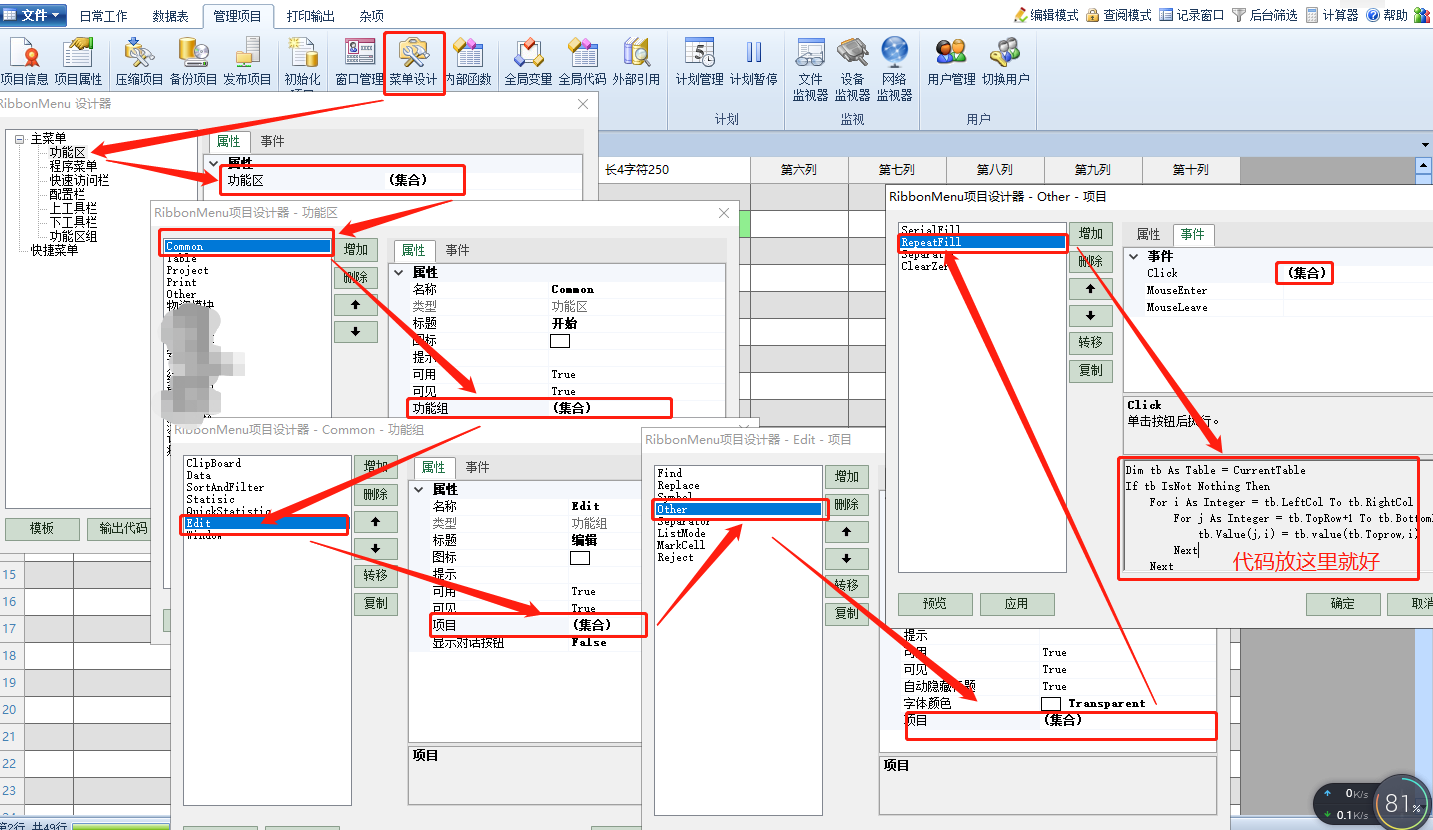Screen dimensions: 1433x830
Task: Select 程序菜单 in the menu tree
Action: pyautogui.click(x=73, y=166)
